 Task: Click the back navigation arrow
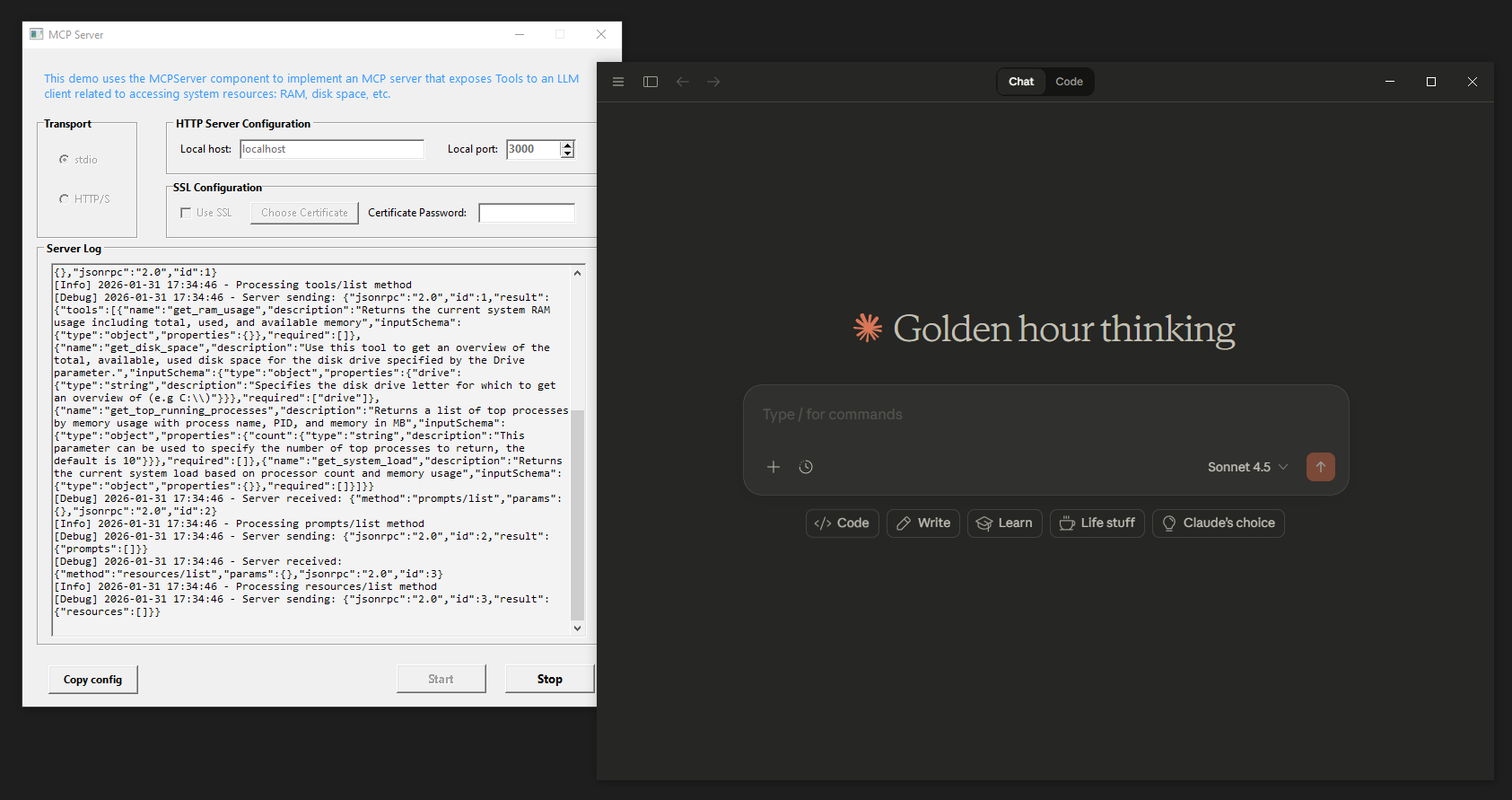tap(683, 82)
